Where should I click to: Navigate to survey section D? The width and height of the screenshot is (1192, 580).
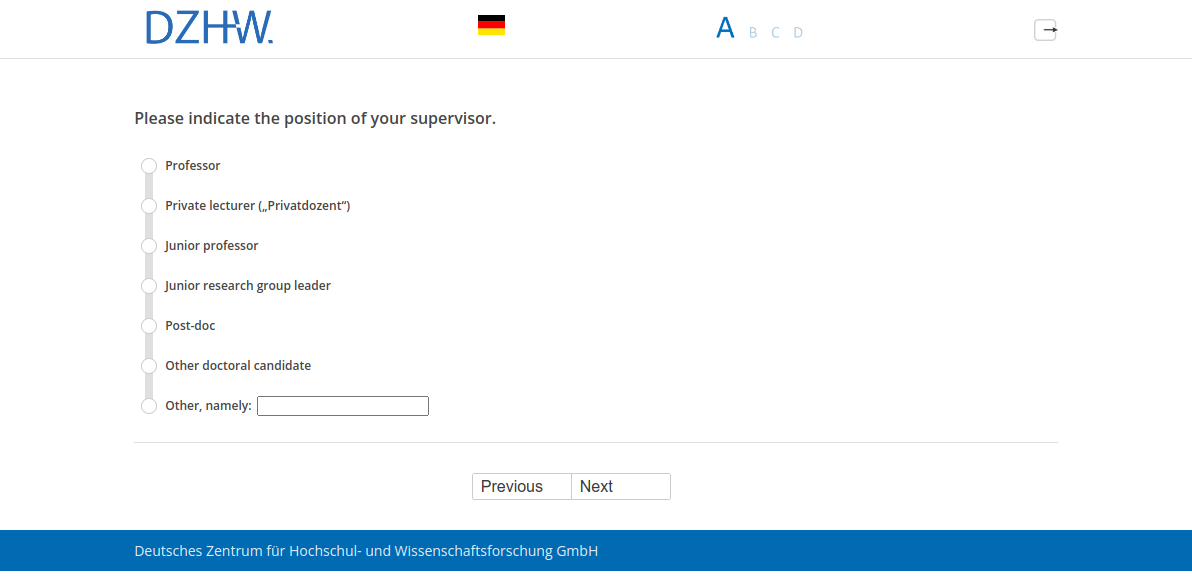pos(798,33)
